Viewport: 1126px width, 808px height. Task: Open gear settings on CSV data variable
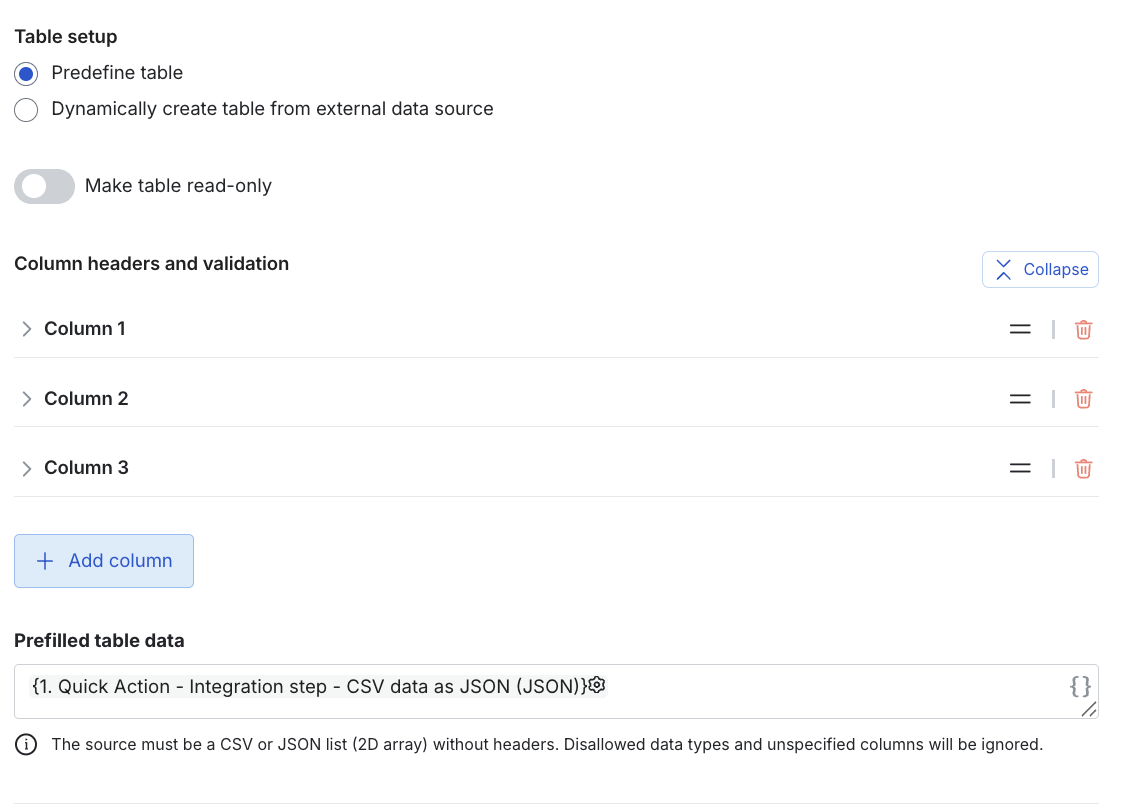tap(597, 685)
